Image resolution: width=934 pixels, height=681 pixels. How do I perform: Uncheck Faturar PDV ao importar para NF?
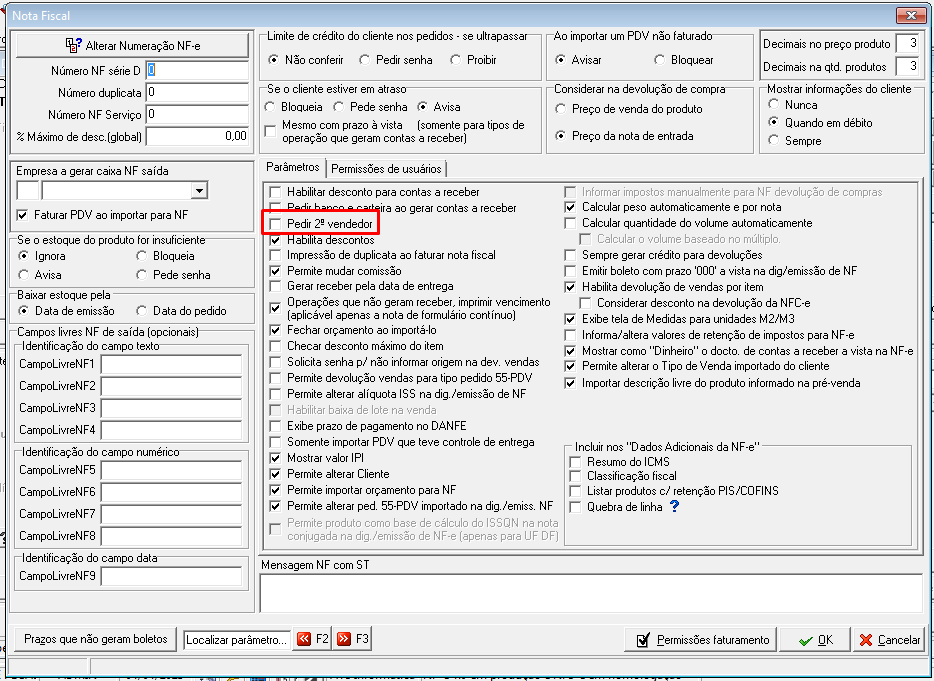click(23, 215)
